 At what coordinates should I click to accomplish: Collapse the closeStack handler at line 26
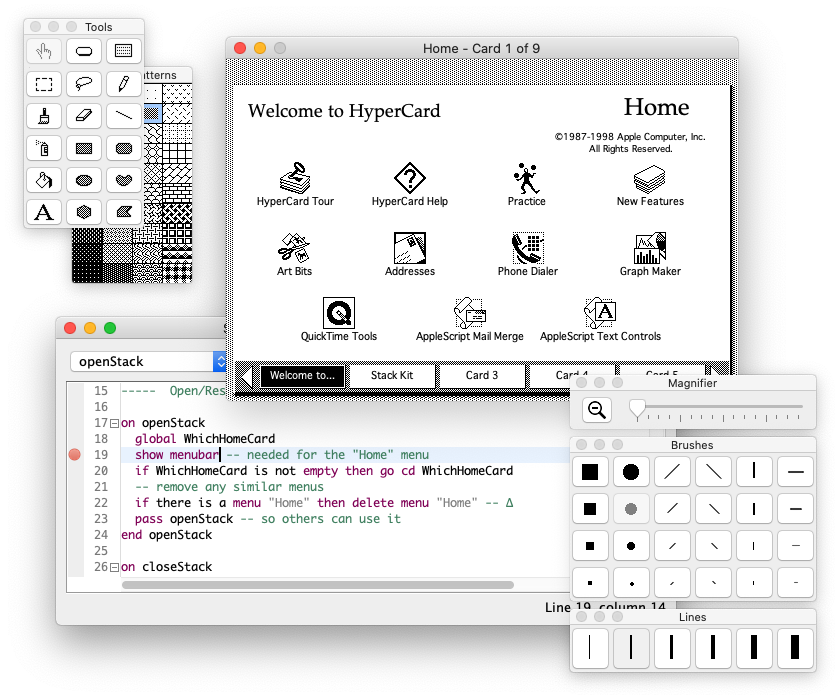[114, 567]
